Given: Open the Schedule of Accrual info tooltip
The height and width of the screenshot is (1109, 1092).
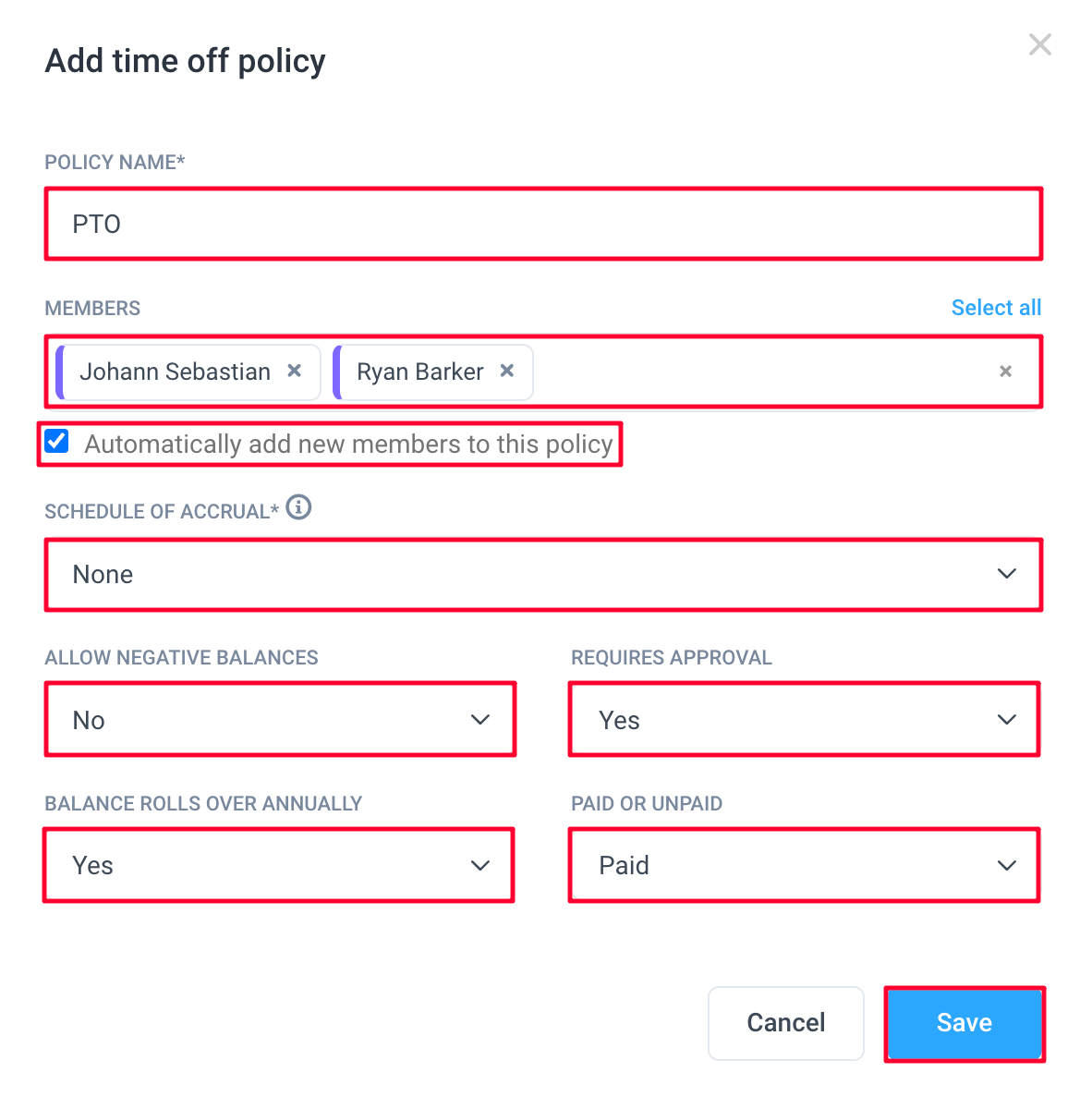Looking at the screenshot, I should click(299, 507).
